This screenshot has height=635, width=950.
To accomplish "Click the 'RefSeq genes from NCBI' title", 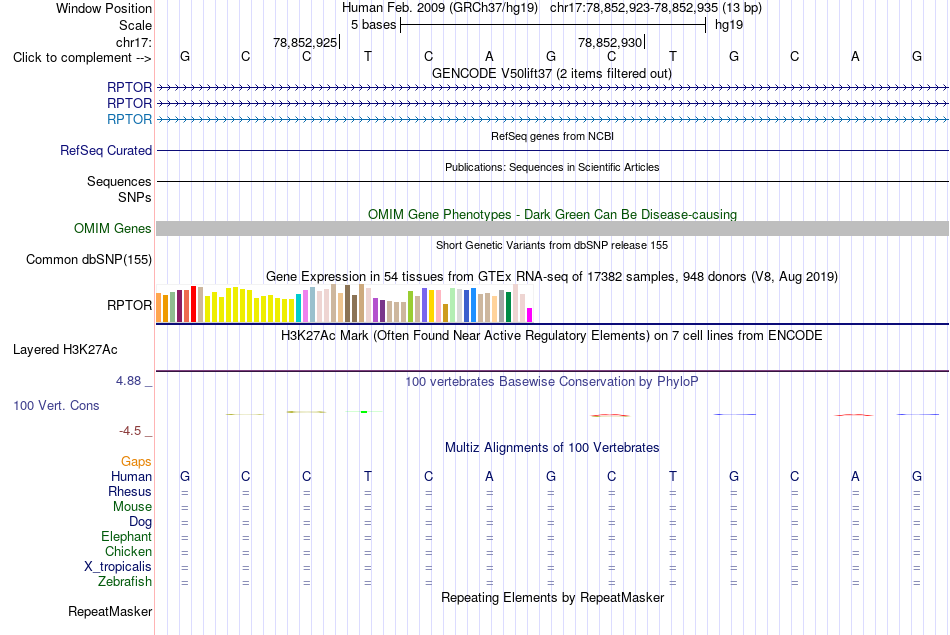I will (x=553, y=136).
